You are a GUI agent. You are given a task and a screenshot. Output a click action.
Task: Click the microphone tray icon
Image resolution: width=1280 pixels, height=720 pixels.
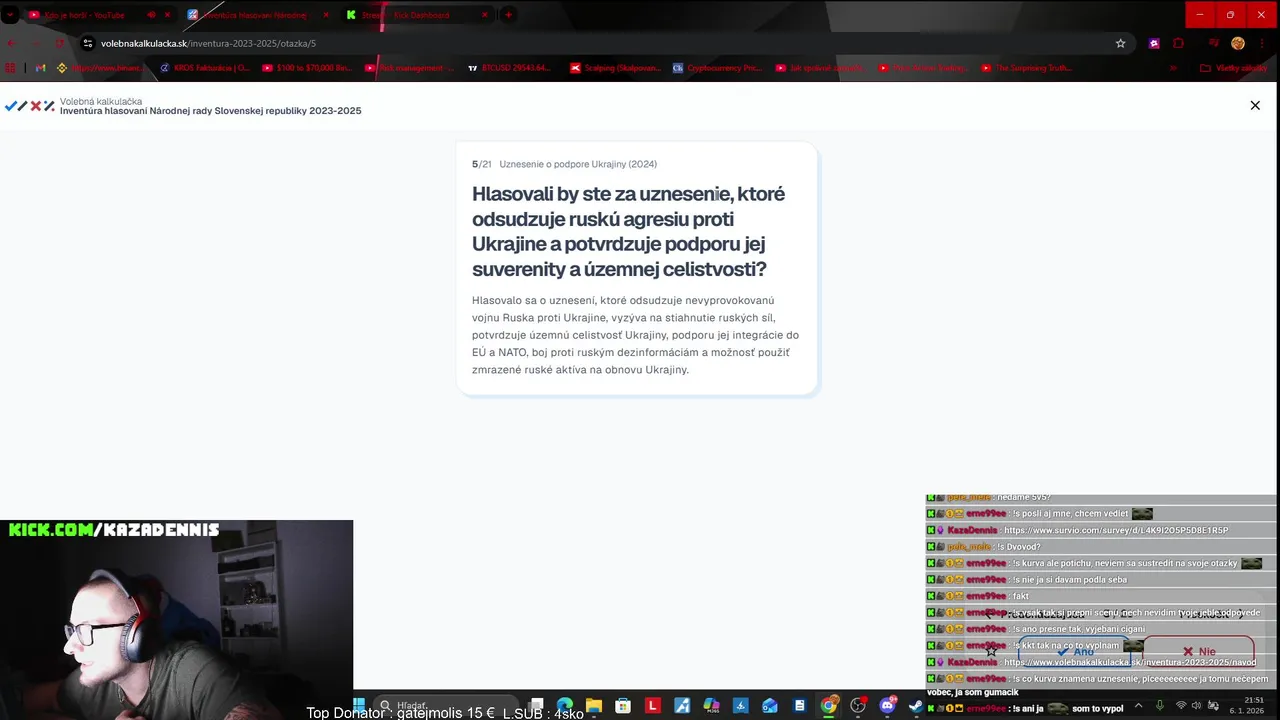tap(1160, 705)
